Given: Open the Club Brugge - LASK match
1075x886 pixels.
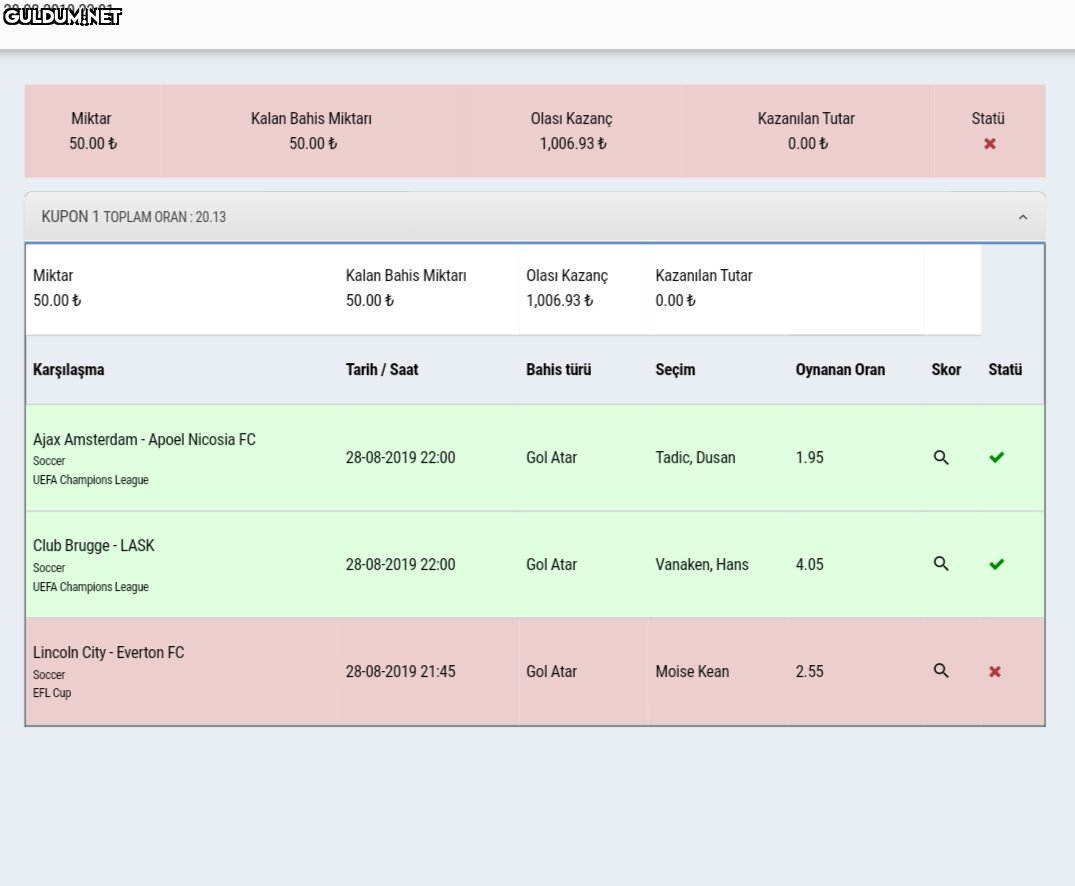Looking at the screenshot, I should click(x=94, y=546).
